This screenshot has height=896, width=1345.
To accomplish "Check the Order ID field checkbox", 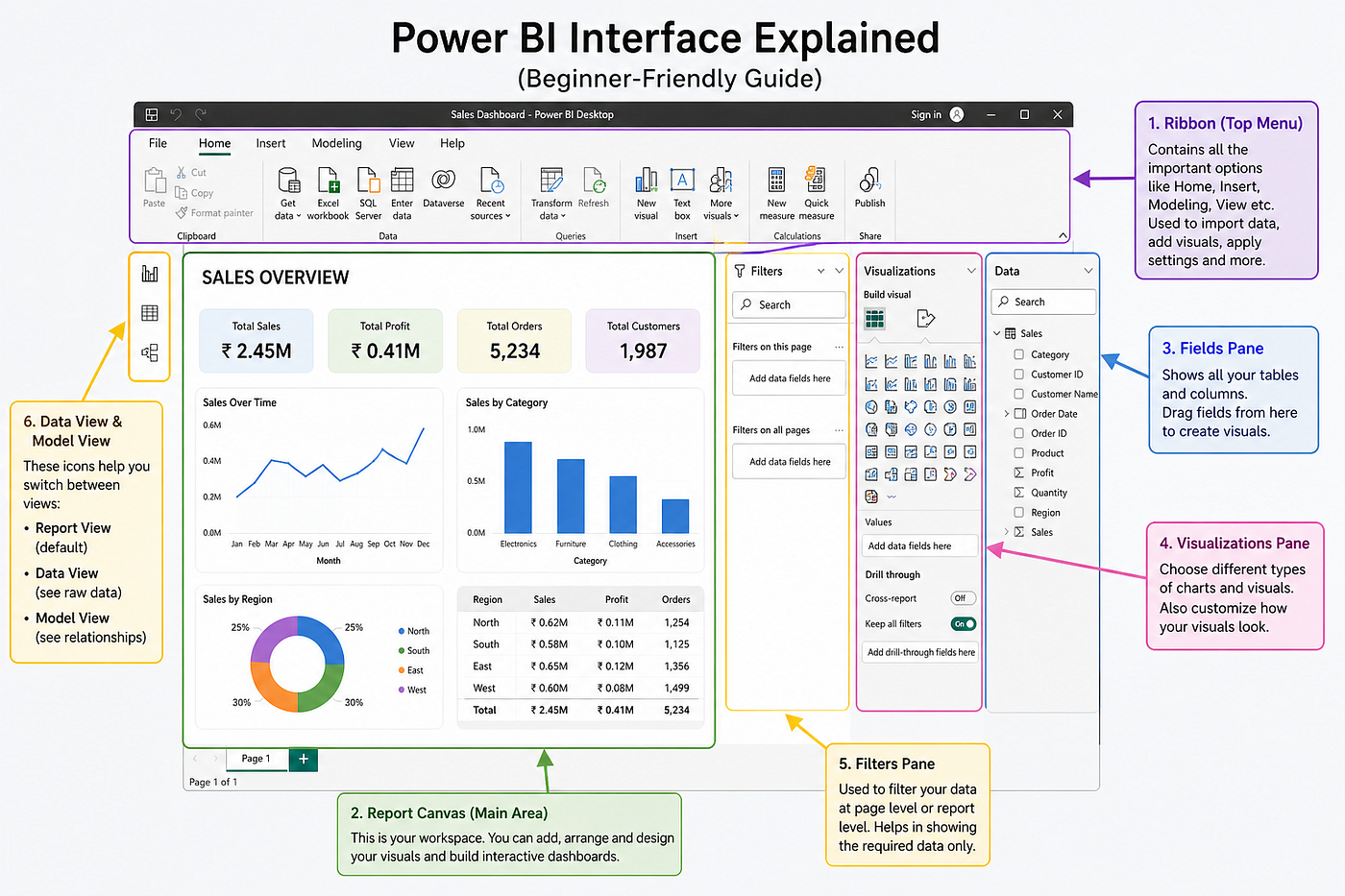I will pos(1018,433).
